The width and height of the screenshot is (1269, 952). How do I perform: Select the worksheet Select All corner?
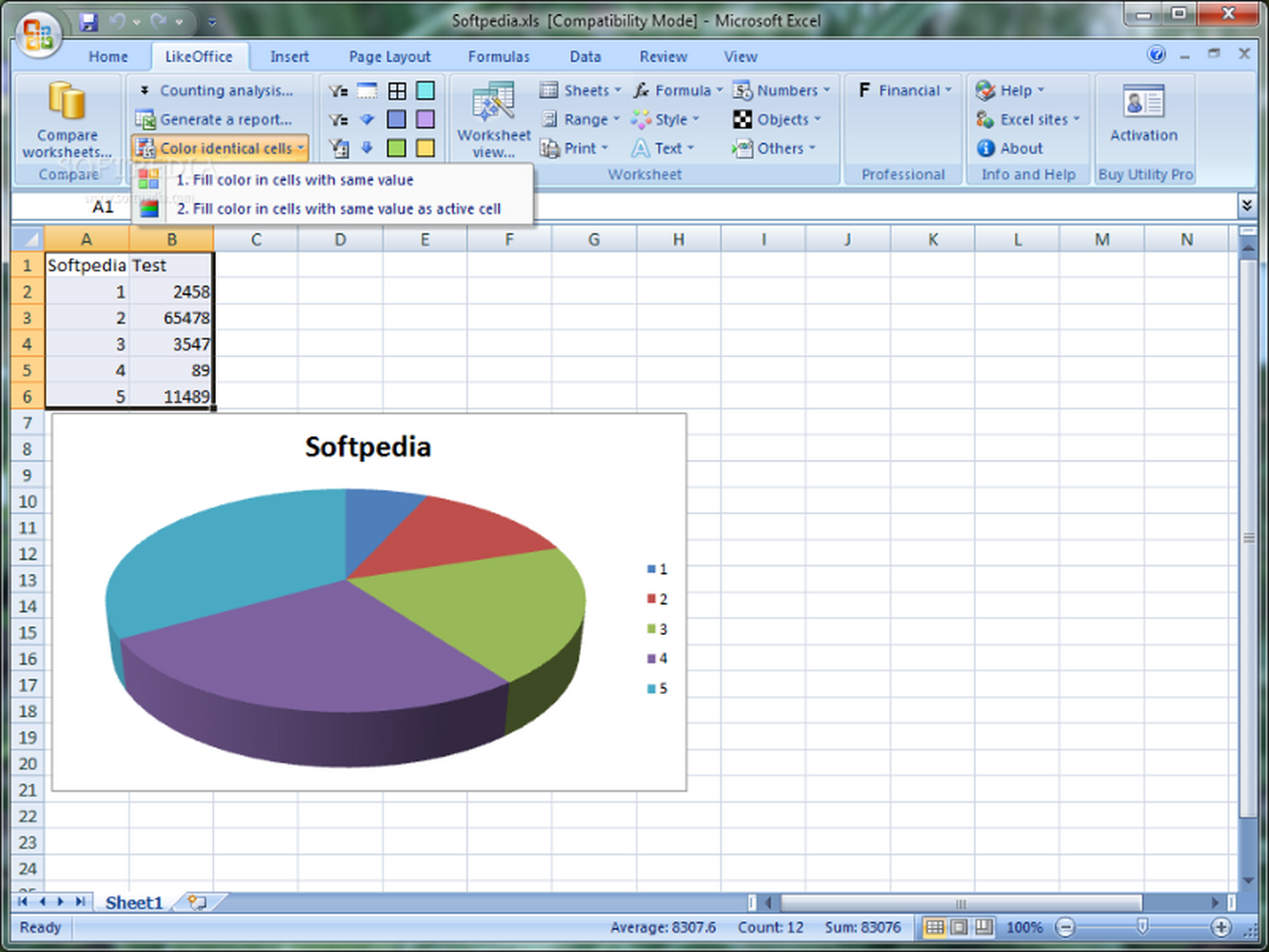28,239
